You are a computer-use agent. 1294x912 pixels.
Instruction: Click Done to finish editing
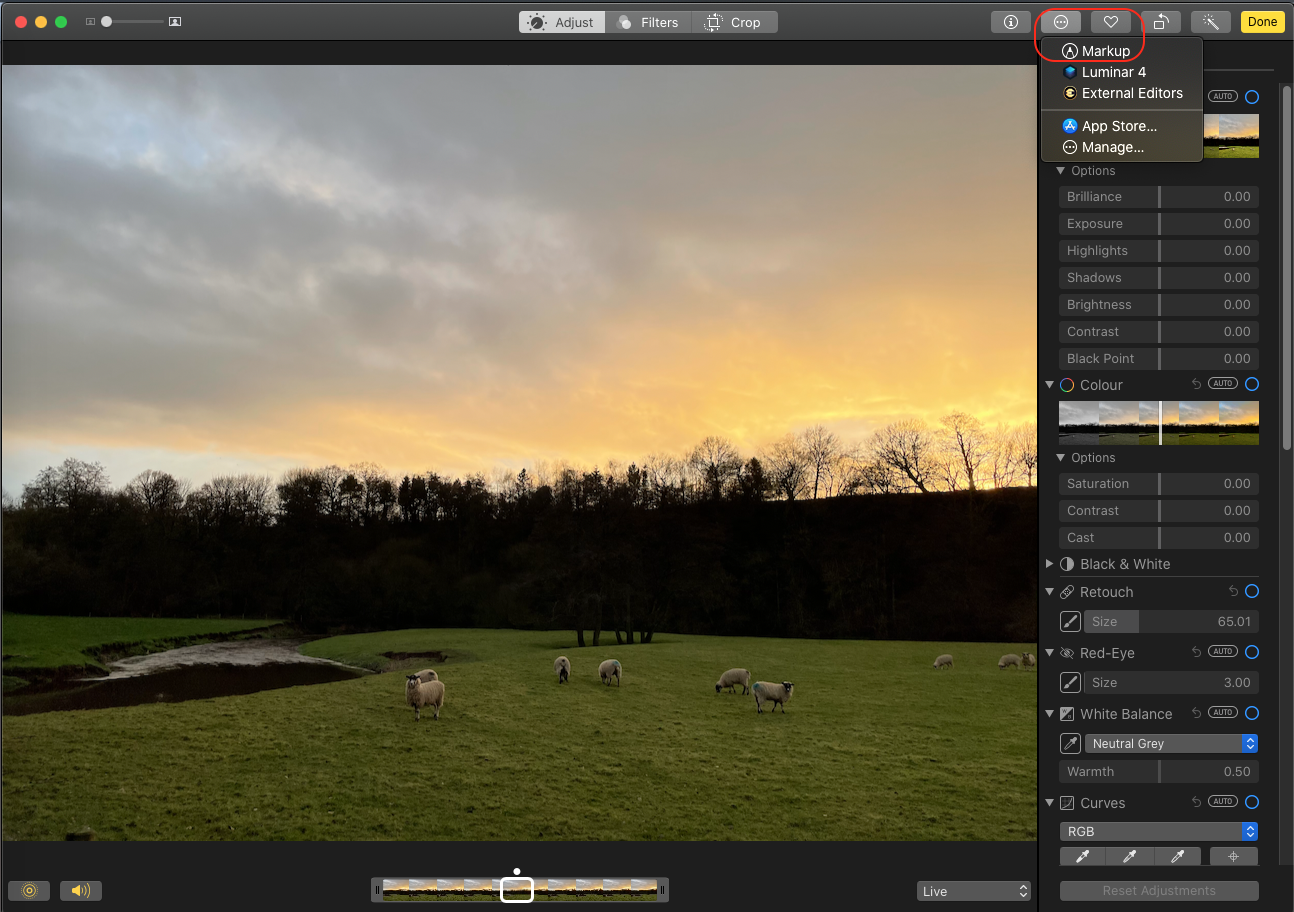[1262, 21]
